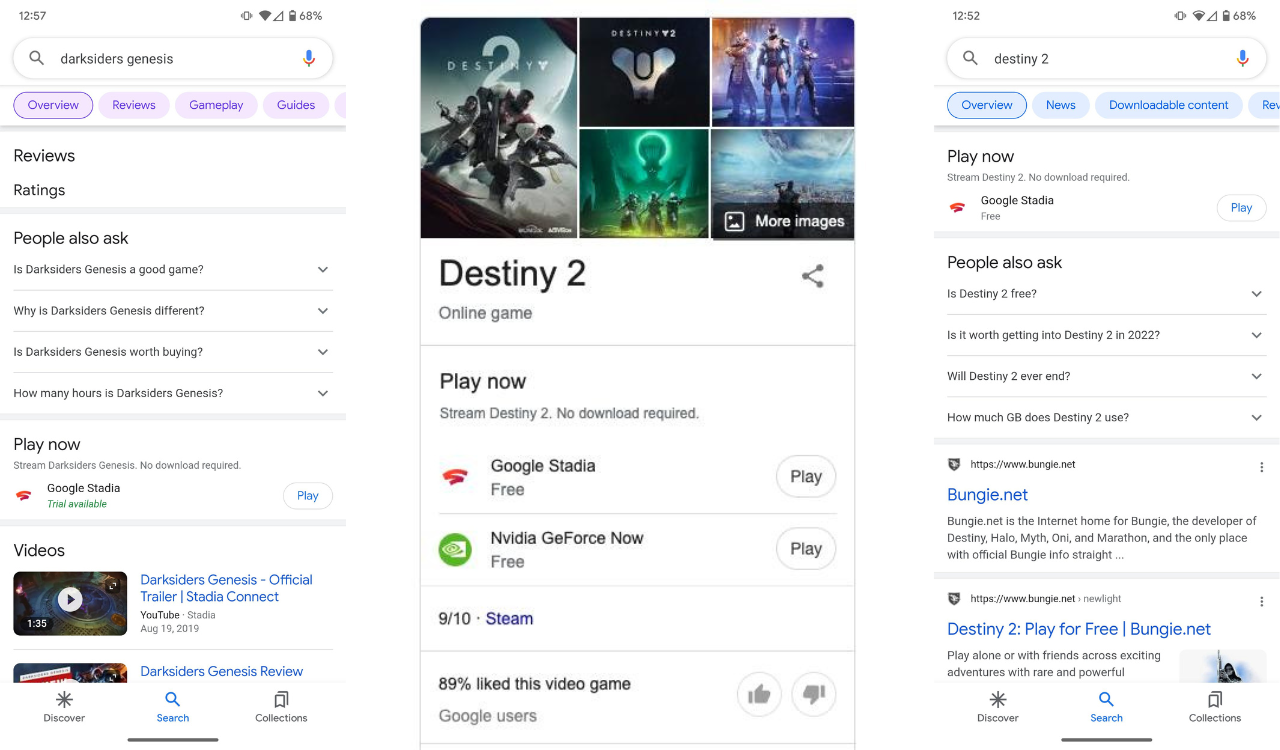Play Darksiders Genesis trailer video thumbnail
The image size is (1280, 750).
coord(70,603)
